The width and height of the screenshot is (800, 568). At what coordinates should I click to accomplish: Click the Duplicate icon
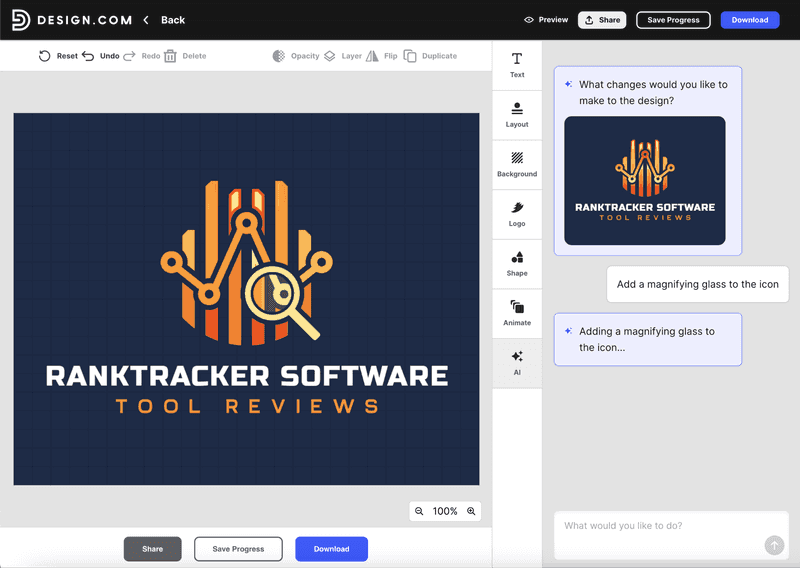(x=410, y=56)
